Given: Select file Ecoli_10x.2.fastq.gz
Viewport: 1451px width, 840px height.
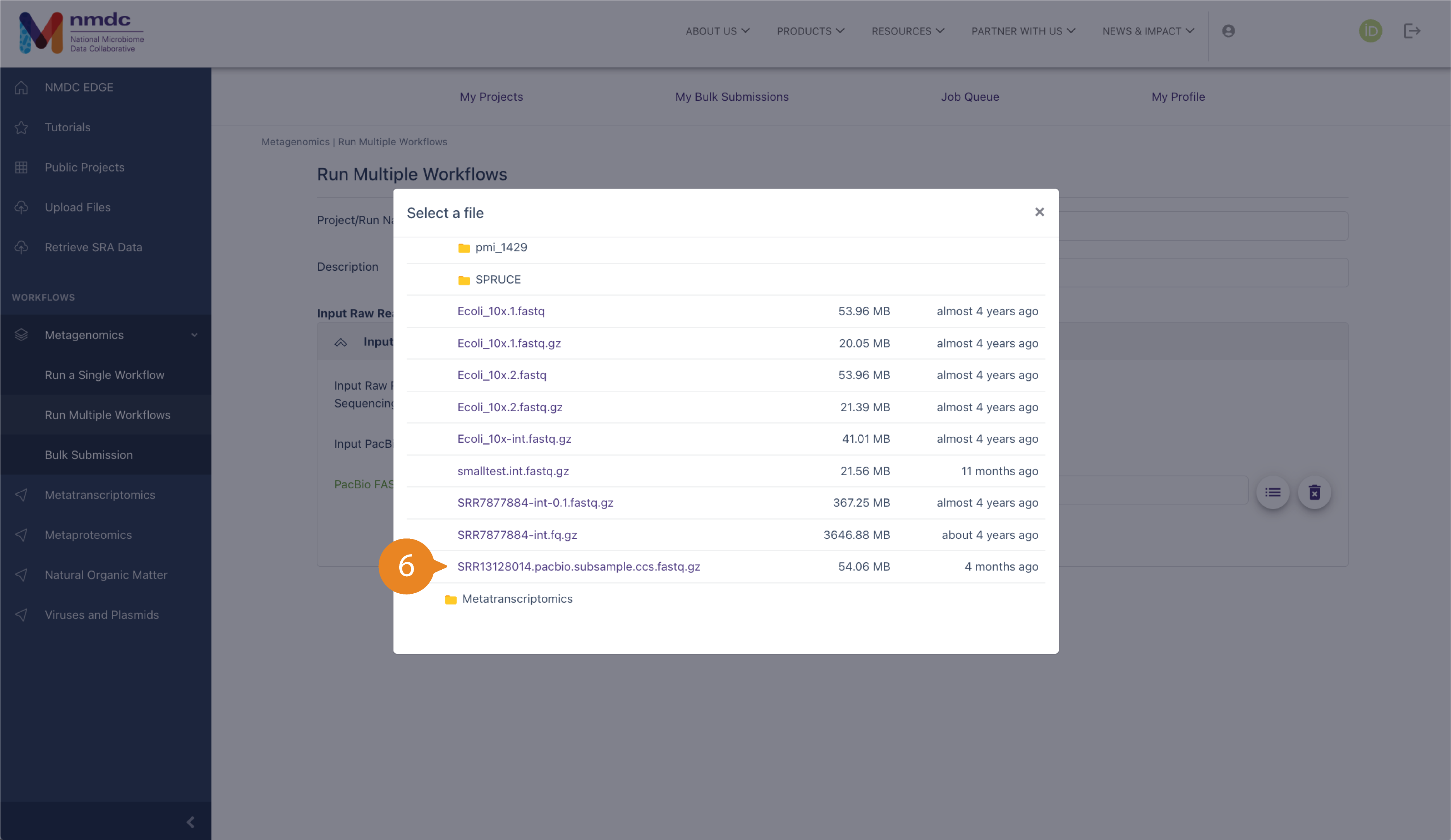Looking at the screenshot, I should (x=510, y=408).
